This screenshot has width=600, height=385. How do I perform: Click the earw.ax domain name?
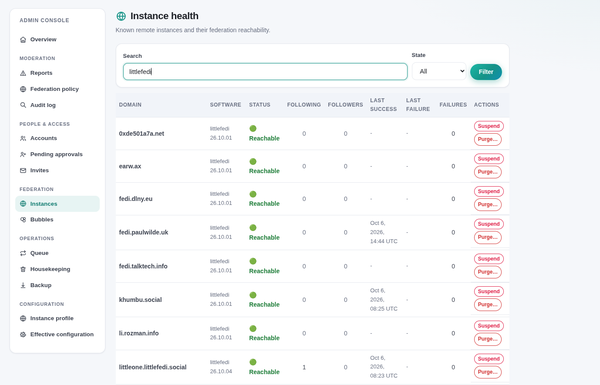(130, 166)
